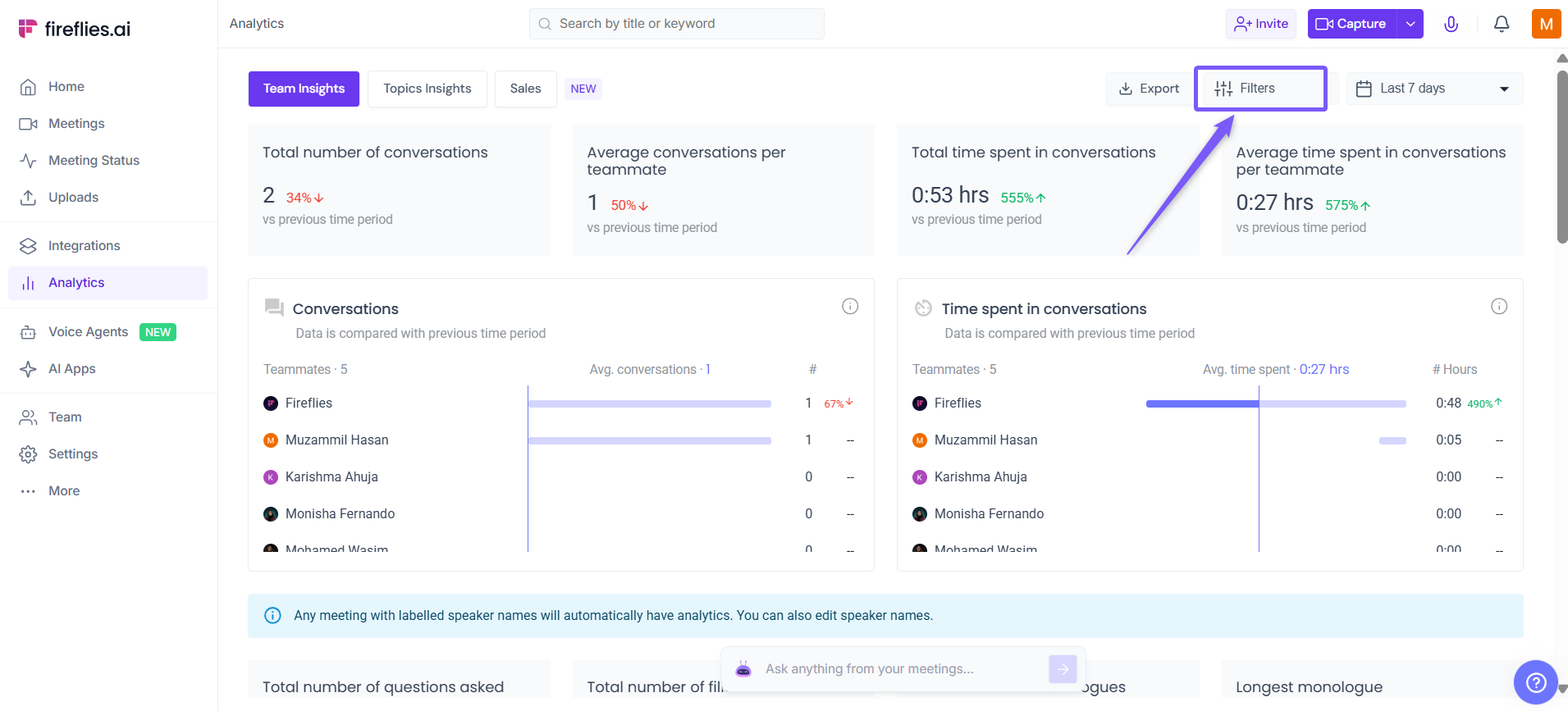The width and height of the screenshot is (1568, 711).
Task: Click the Invite button
Action: pyautogui.click(x=1261, y=24)
